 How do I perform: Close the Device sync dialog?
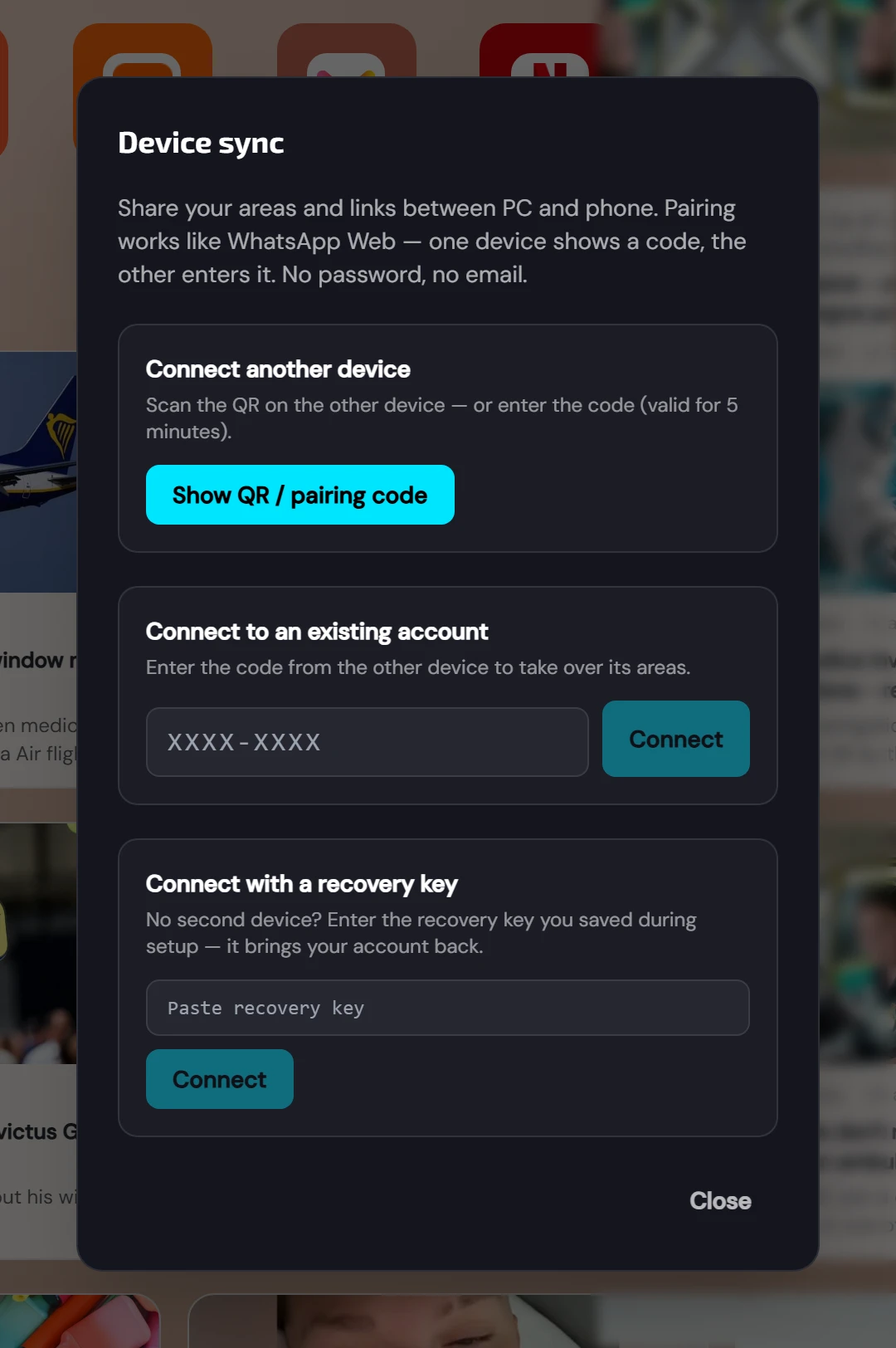[720, 1201]
